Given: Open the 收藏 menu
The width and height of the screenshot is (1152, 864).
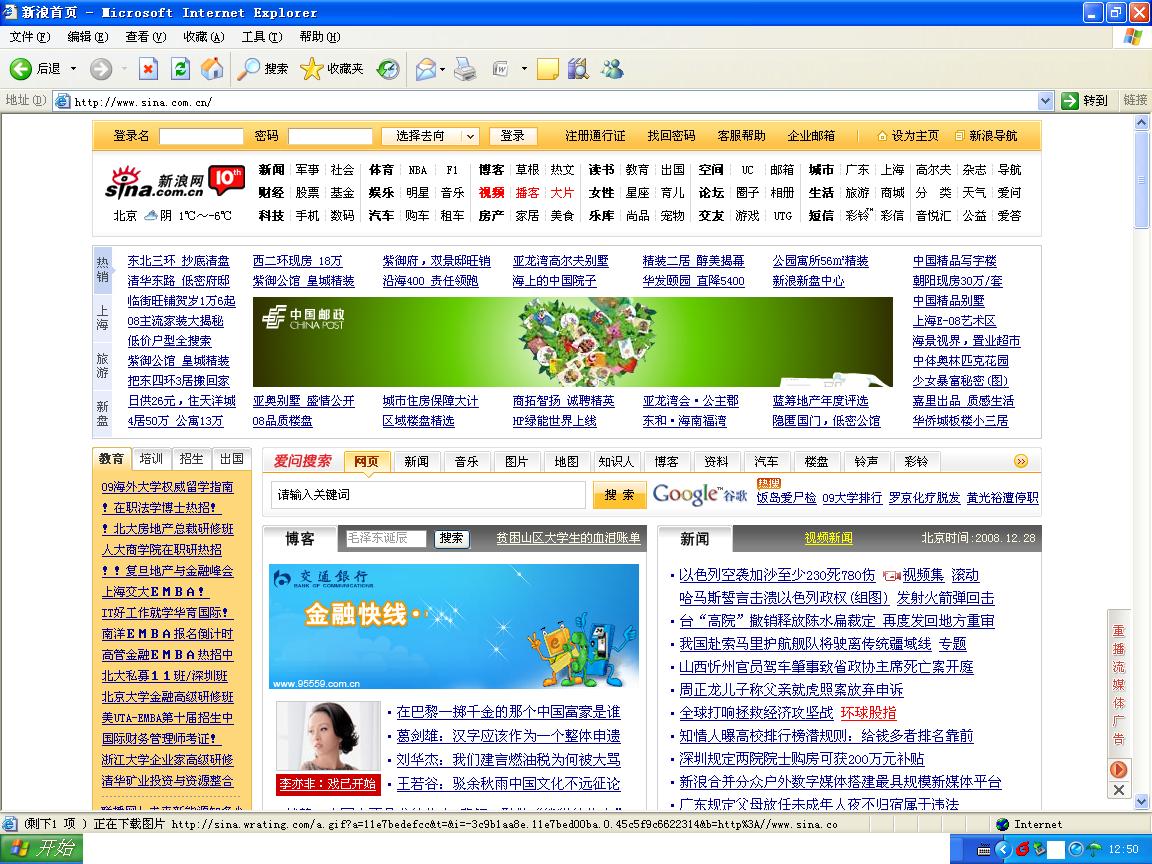Looking at the screenshot, I should [x=204, y=37].
